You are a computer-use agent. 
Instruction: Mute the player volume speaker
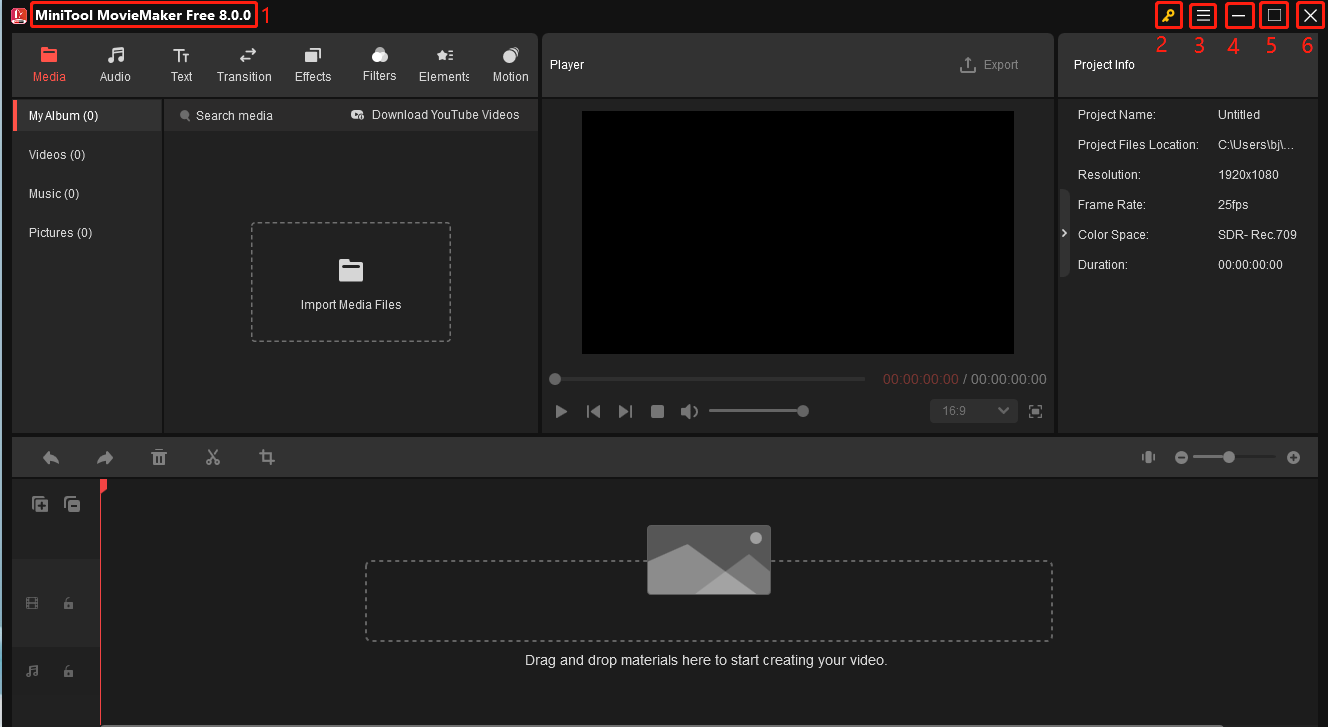pyautogui.click(x=689, y=411)
